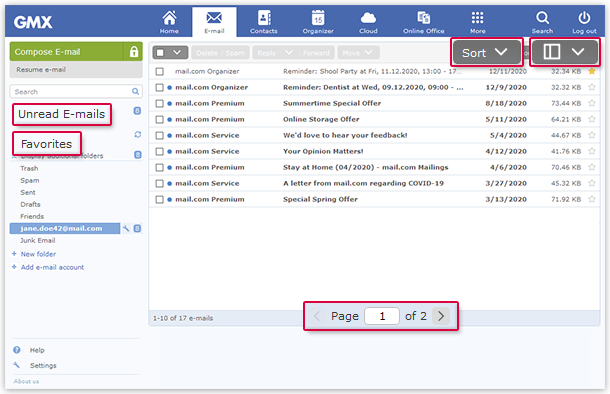Go to previous page arrow

coord(317,316)
